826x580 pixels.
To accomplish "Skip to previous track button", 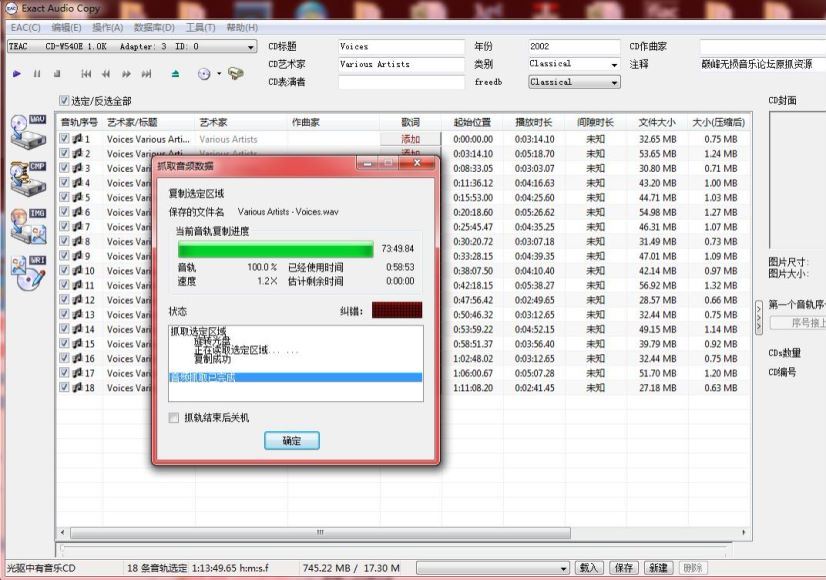I will coord(86,74).
